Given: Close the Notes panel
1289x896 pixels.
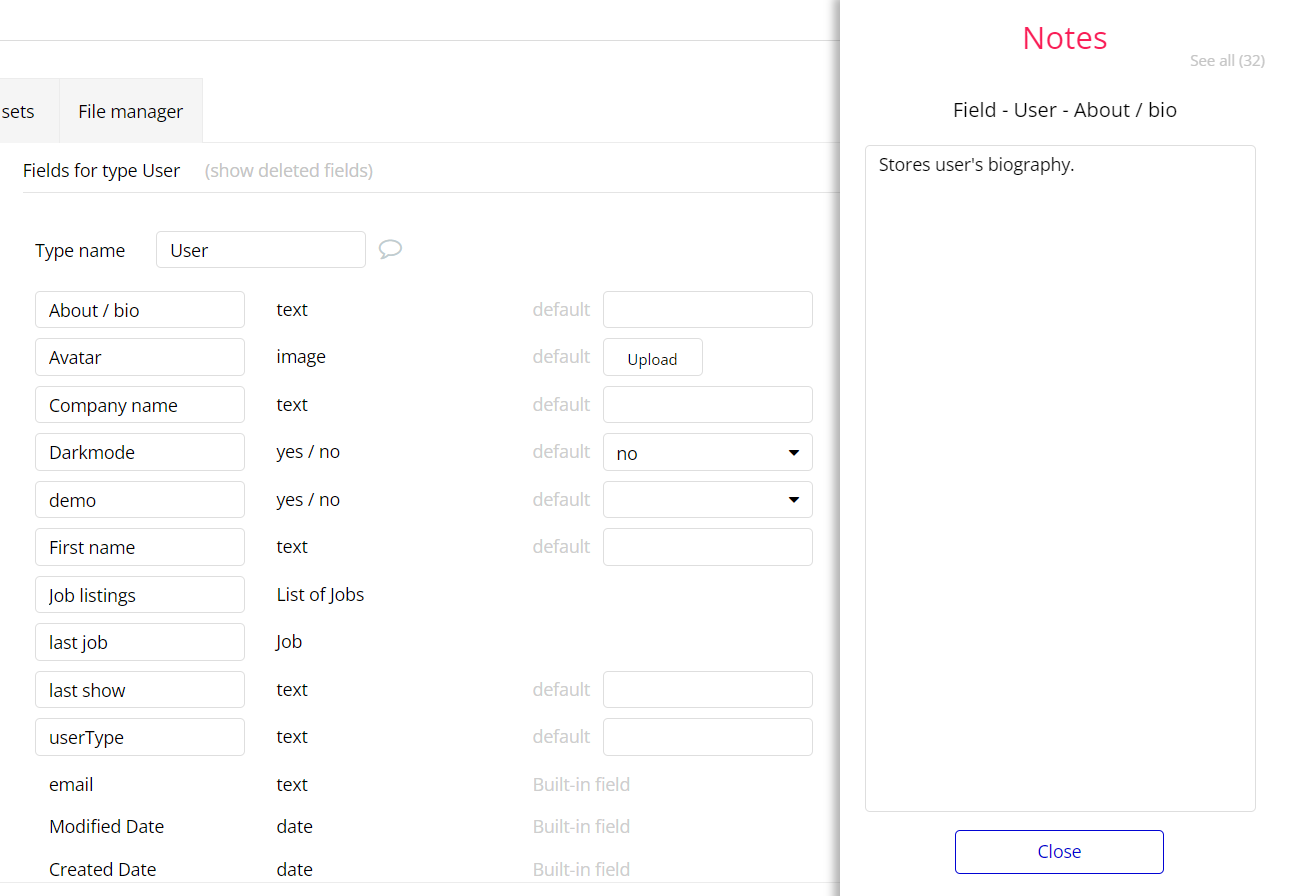Looking at the screenshot, I should pos(1059,852).
